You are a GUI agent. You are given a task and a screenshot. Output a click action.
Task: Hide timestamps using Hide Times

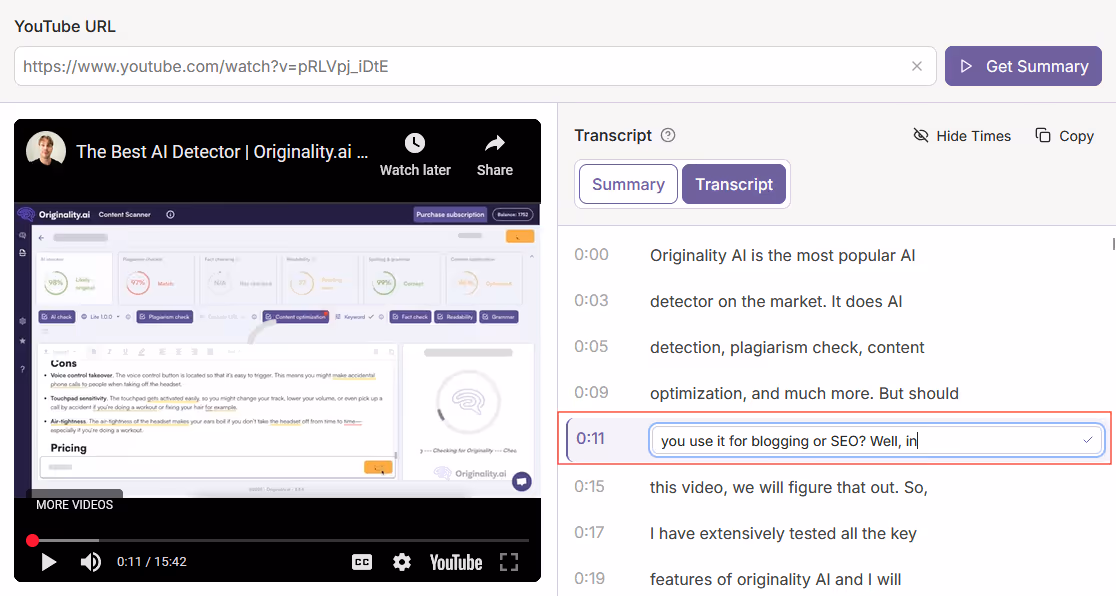click(x=961, y=135)
